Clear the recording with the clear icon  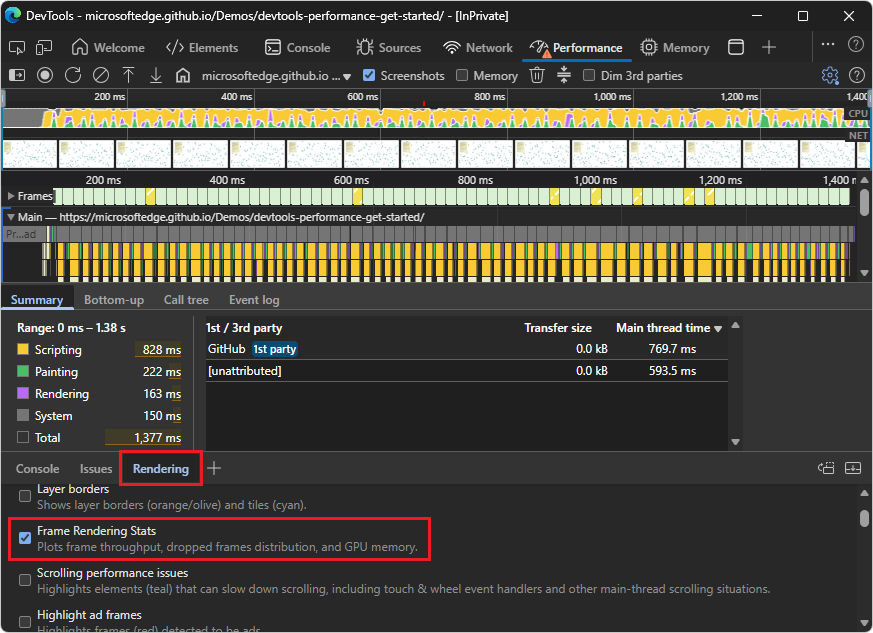click(100, 75)
